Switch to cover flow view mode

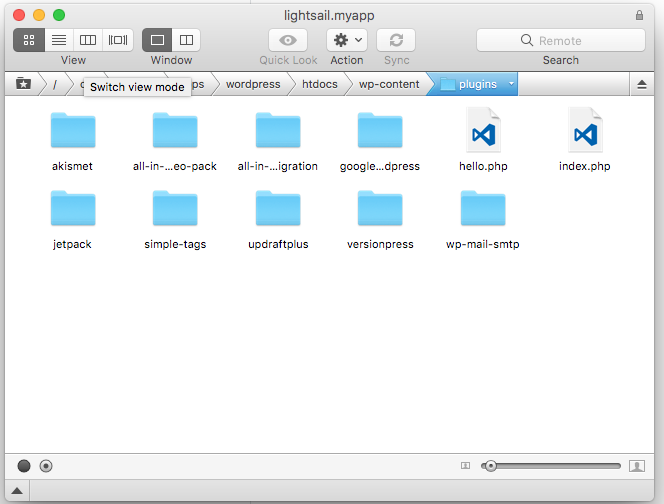118,40
